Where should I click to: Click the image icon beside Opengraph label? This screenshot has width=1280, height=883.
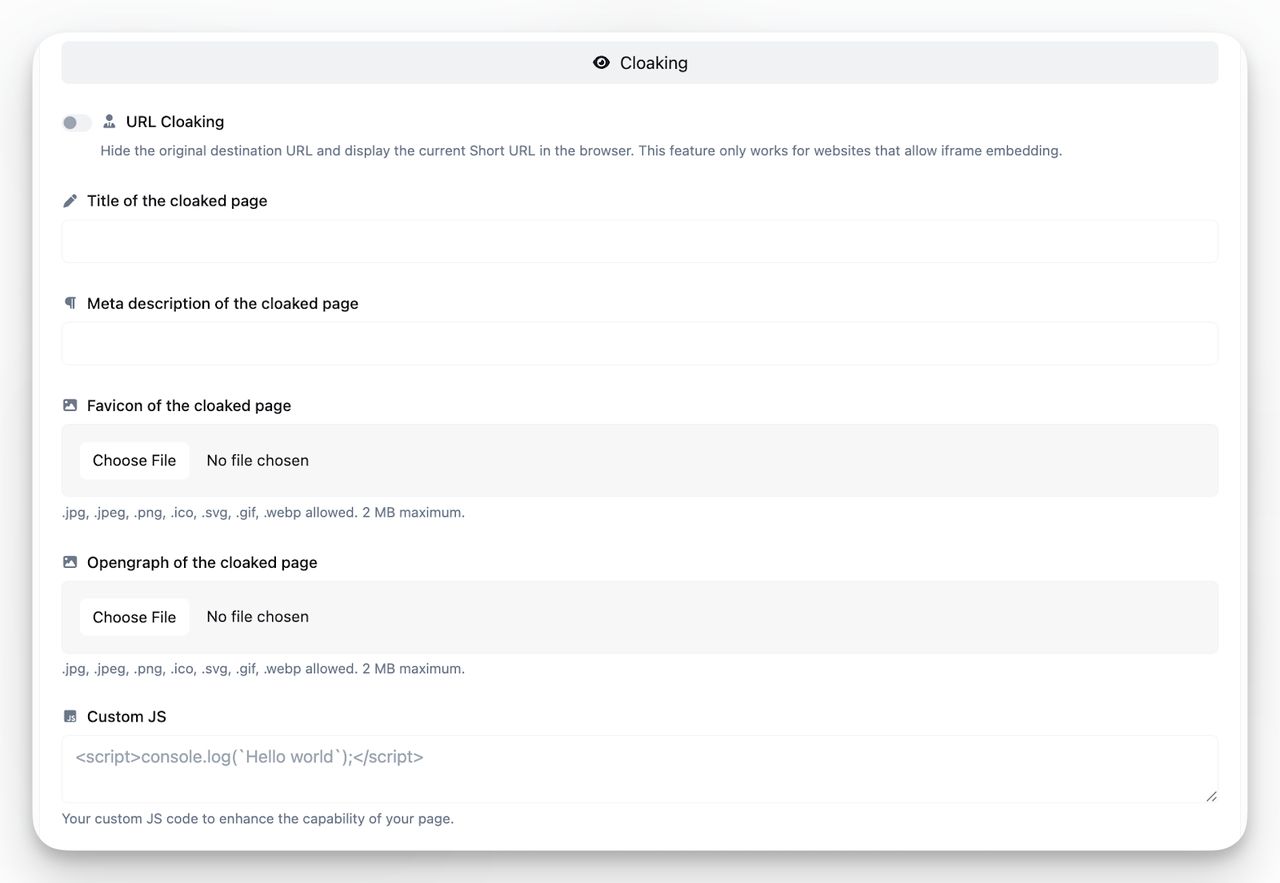(x=69, y=561)
